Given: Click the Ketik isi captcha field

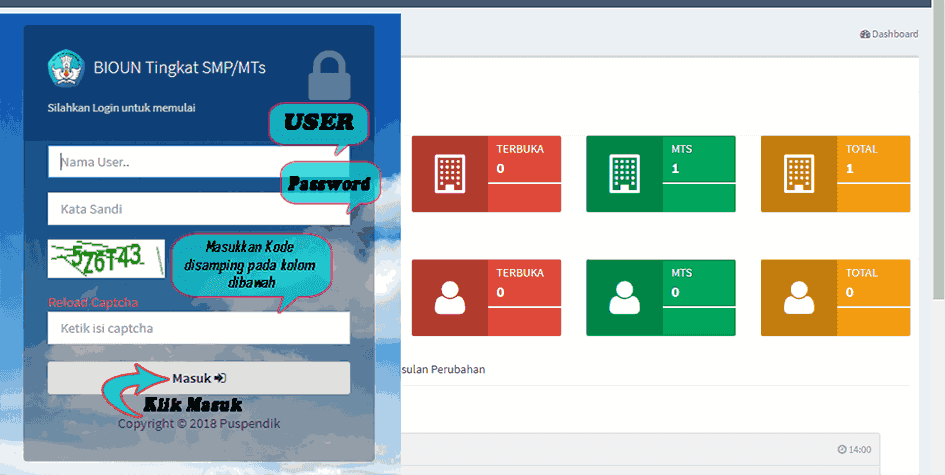Looking at the screenshot, I should point(199,329).
